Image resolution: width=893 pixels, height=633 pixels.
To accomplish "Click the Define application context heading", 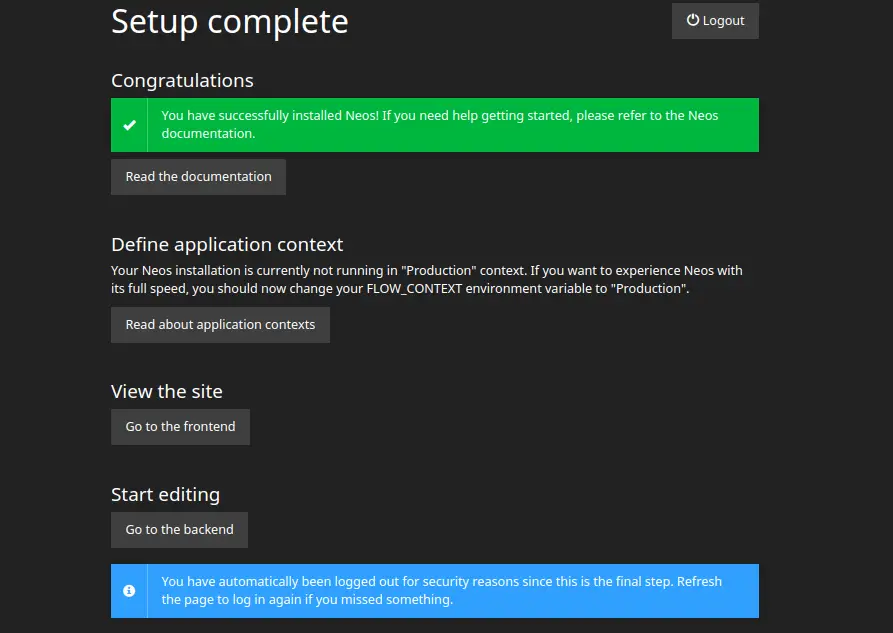I will pos(227,244).
